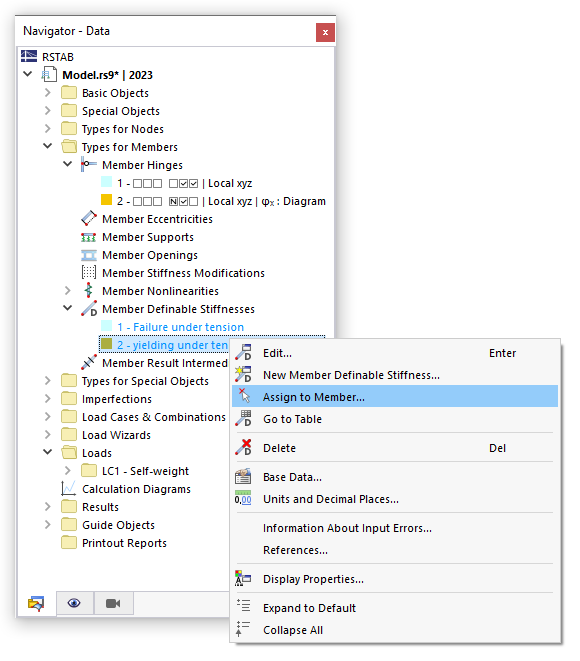Click the Edit icon in context menu
Screen dimensions: 580x661
[244, 353]
